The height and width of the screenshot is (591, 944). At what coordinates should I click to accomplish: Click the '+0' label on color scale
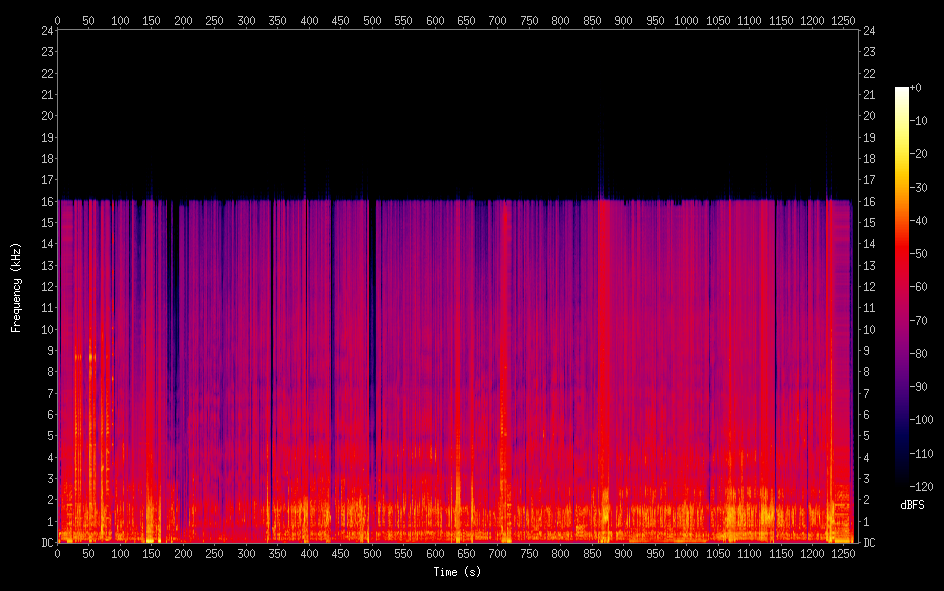pos(915,88)
